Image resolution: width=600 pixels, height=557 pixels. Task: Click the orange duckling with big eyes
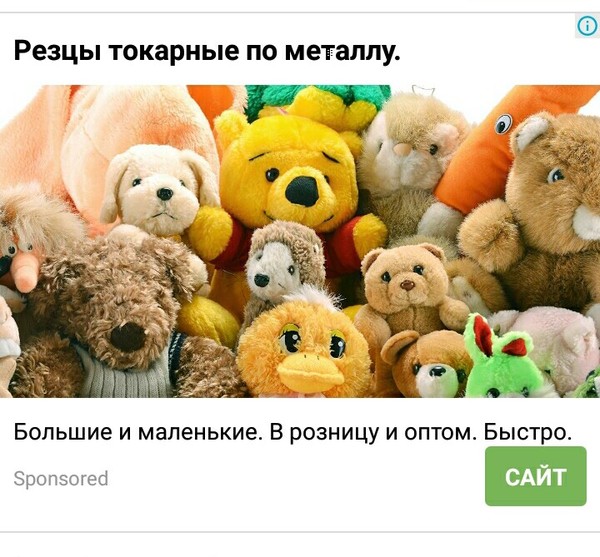304,346
